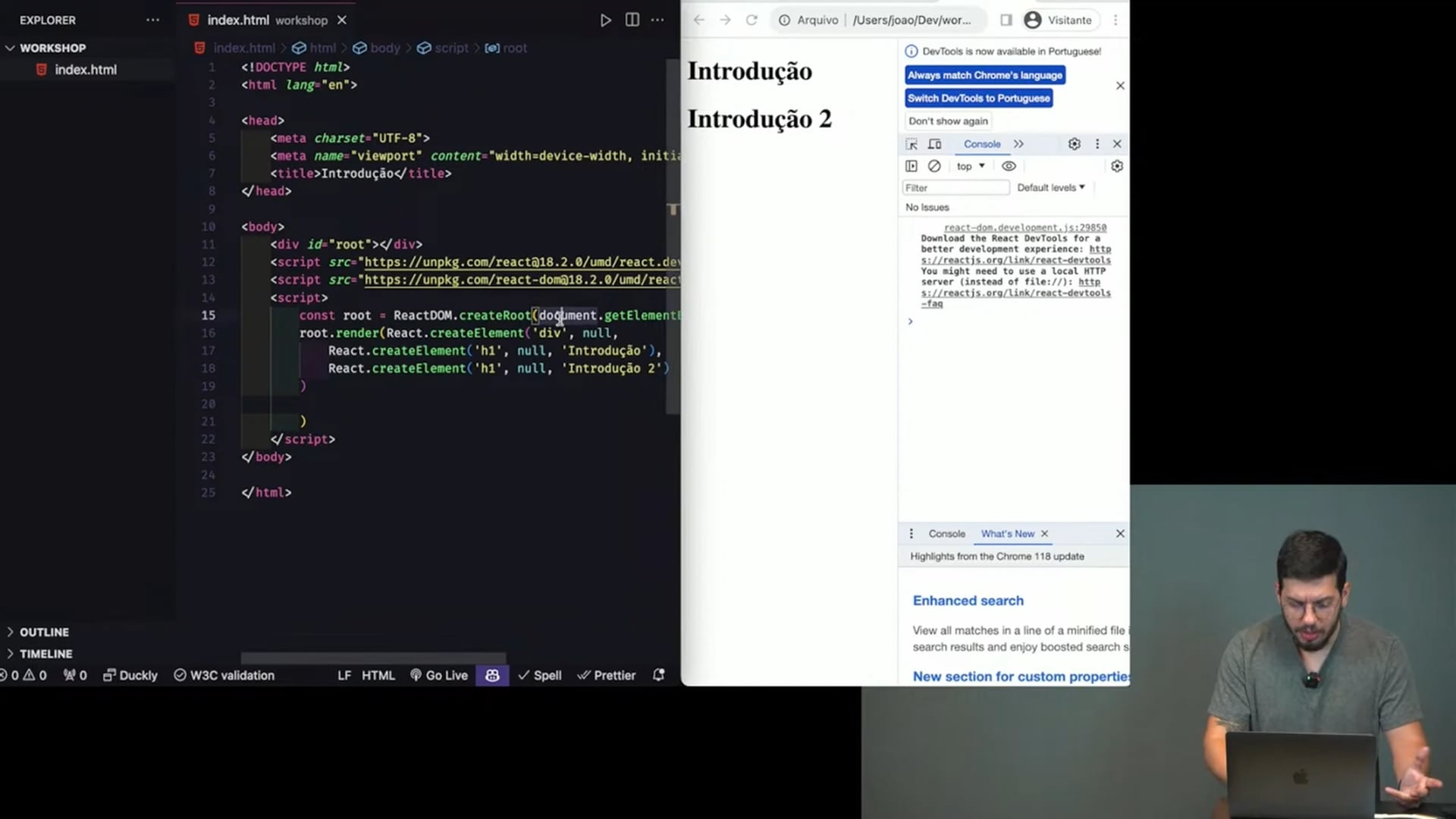Toggle the device toolbar icon in DevTools
The width and height of the screenshot is (1456, 819).
click(x=935, y=144)
